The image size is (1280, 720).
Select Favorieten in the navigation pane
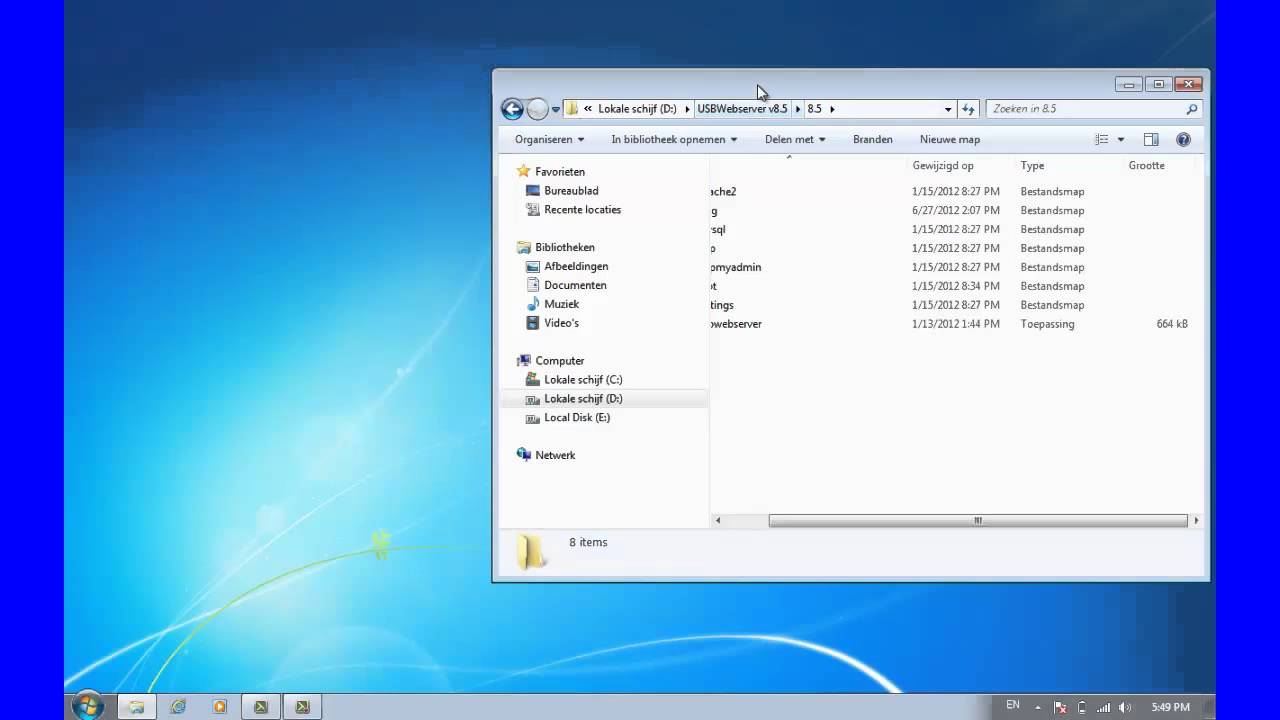click(x=560, y=172)
